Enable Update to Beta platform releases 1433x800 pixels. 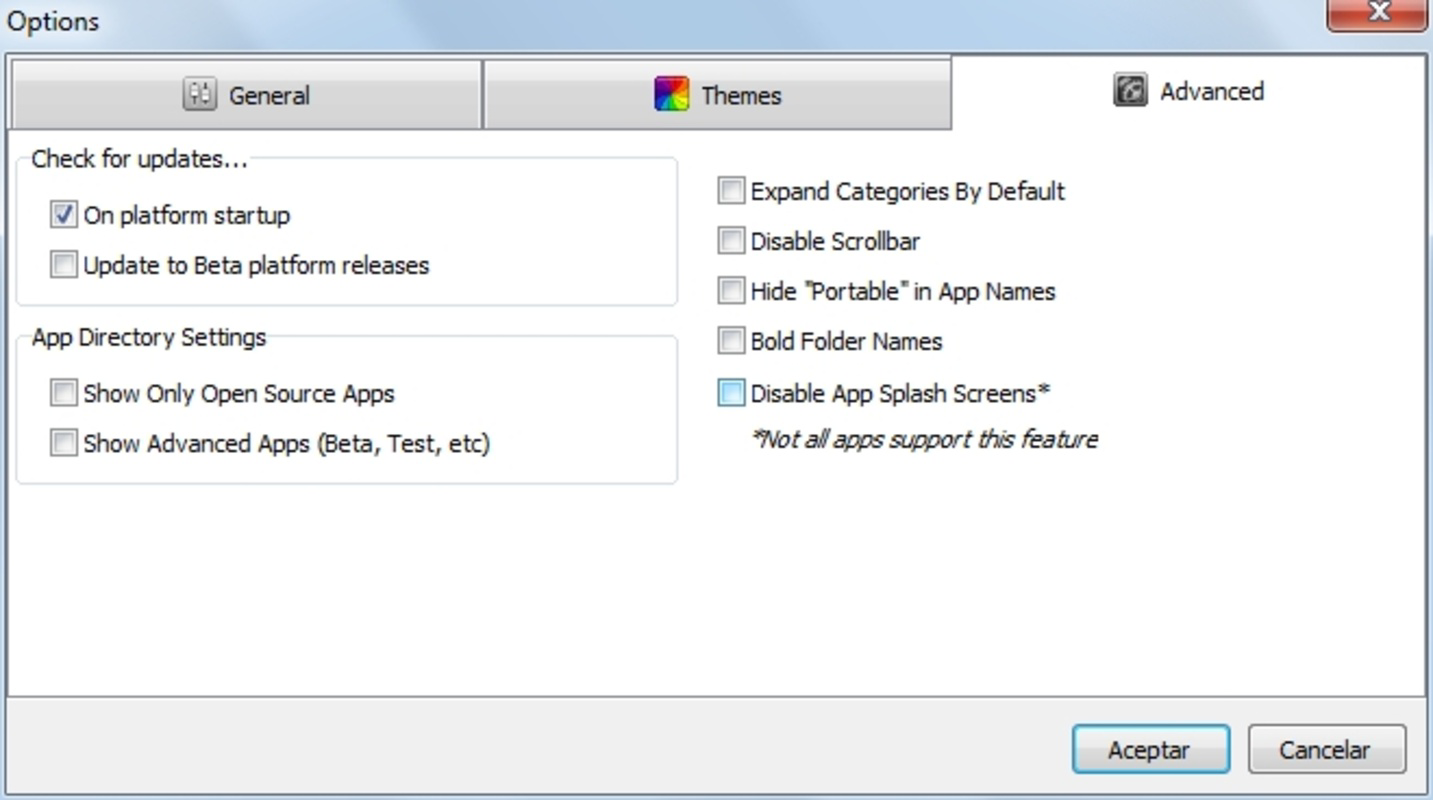pos(64,265)
